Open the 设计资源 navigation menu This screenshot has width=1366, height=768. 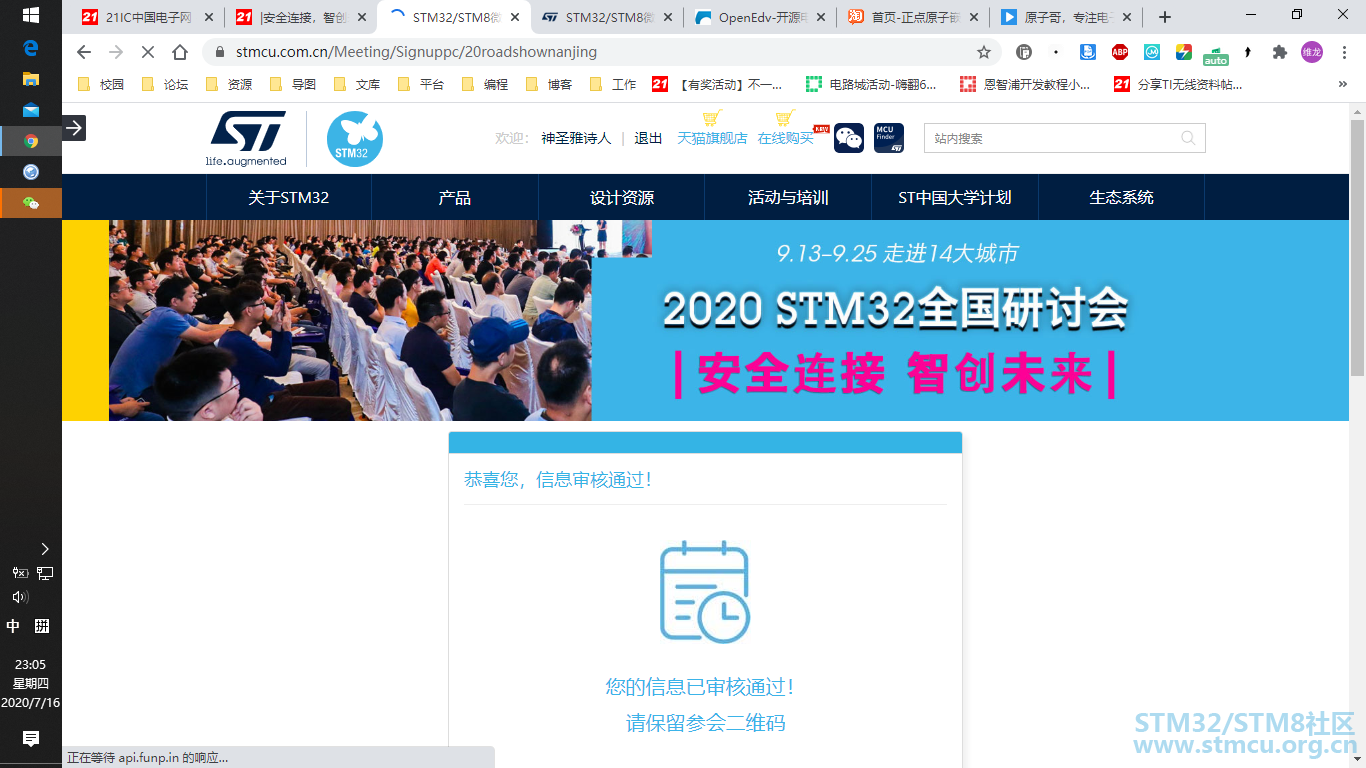point(622,197)
